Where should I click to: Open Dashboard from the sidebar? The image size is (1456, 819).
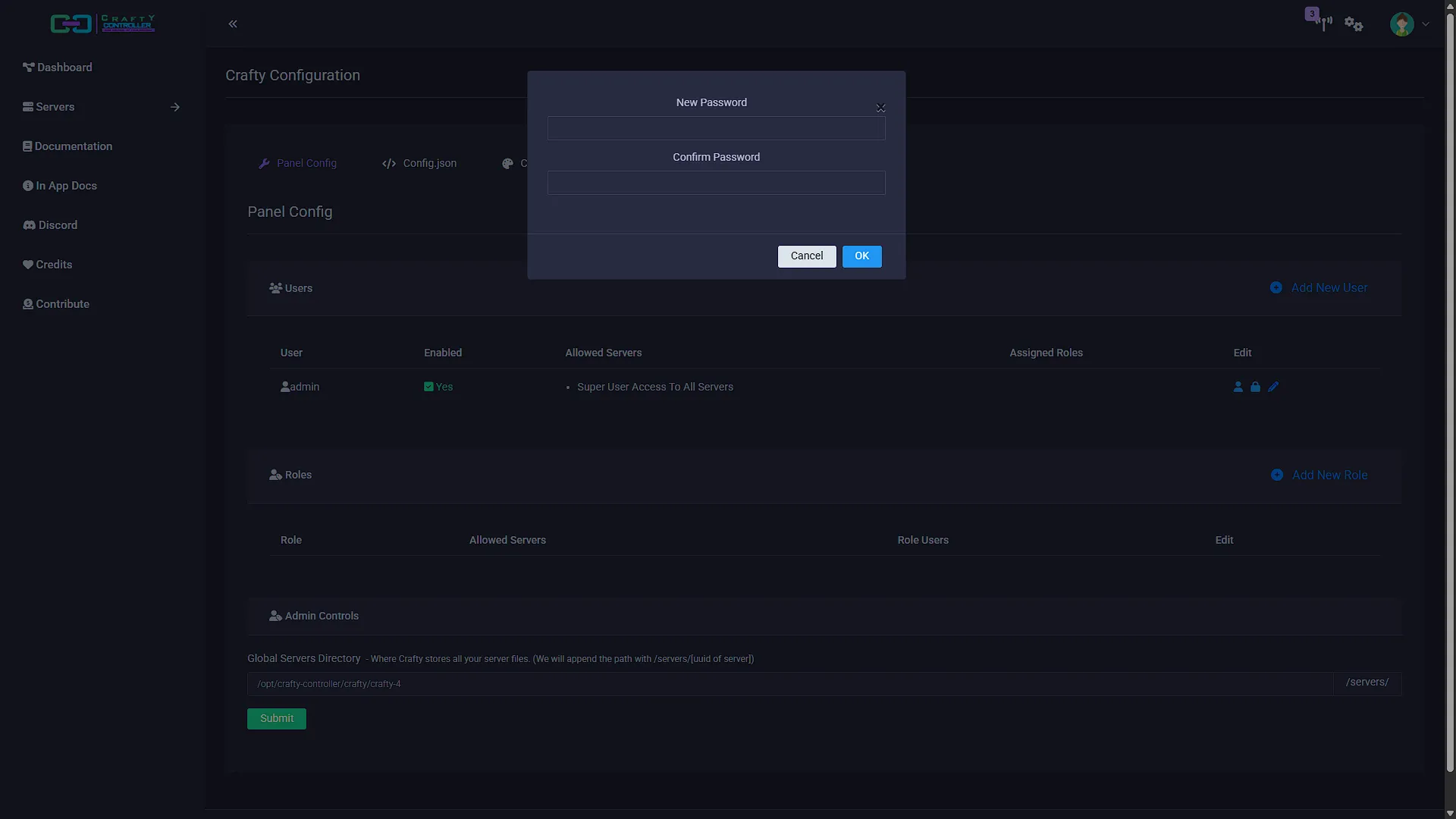point(58,67)
